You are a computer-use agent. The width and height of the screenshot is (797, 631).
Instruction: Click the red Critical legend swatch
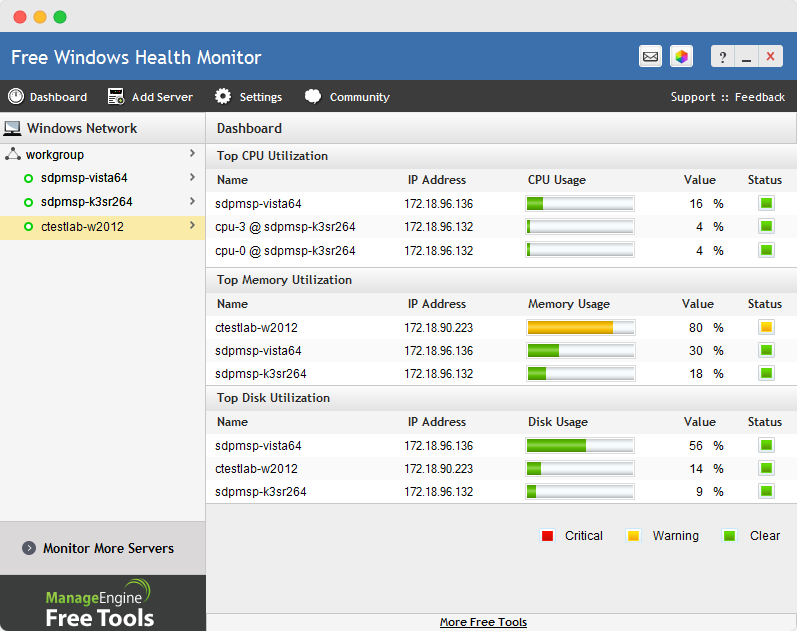547,536
